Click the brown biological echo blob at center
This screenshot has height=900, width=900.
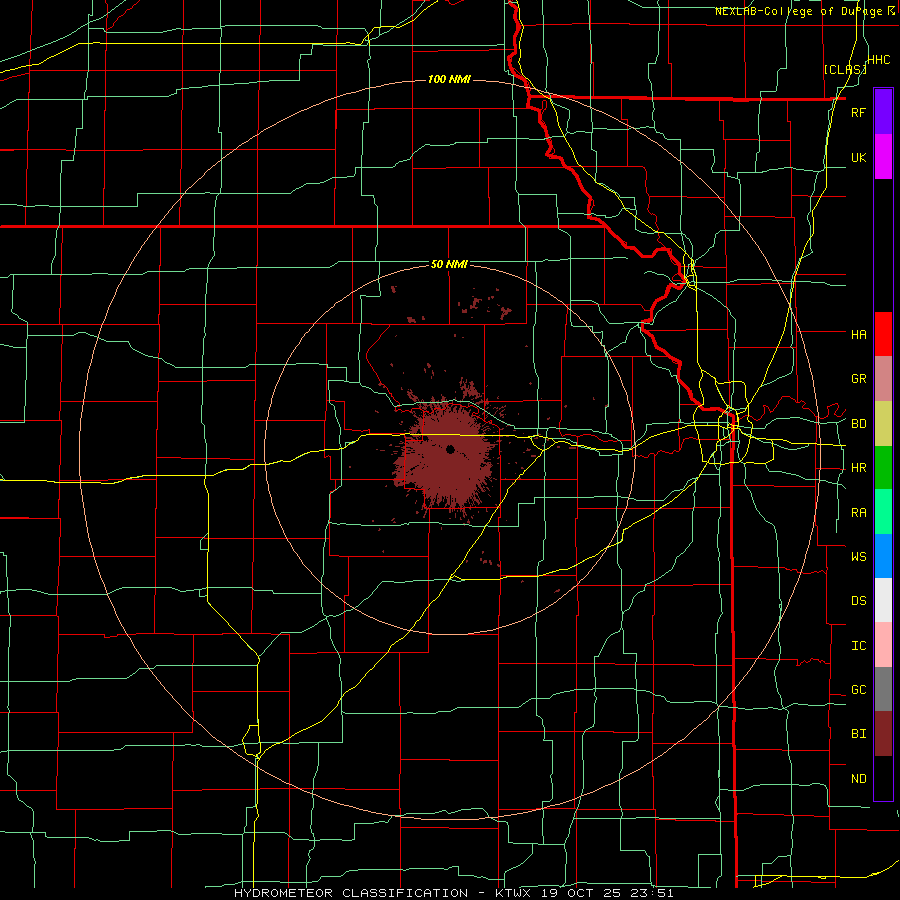pyautogui.click(x=447, y=459)
